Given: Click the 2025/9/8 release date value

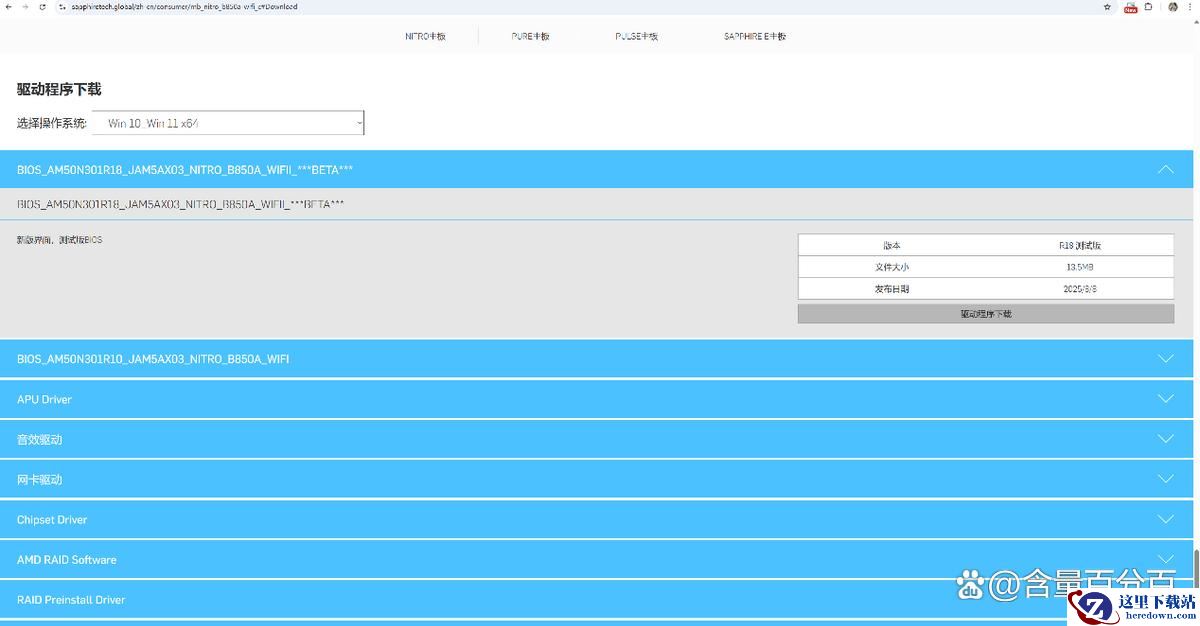Looking at the screenshot, I should click(x=1080, y=289).
